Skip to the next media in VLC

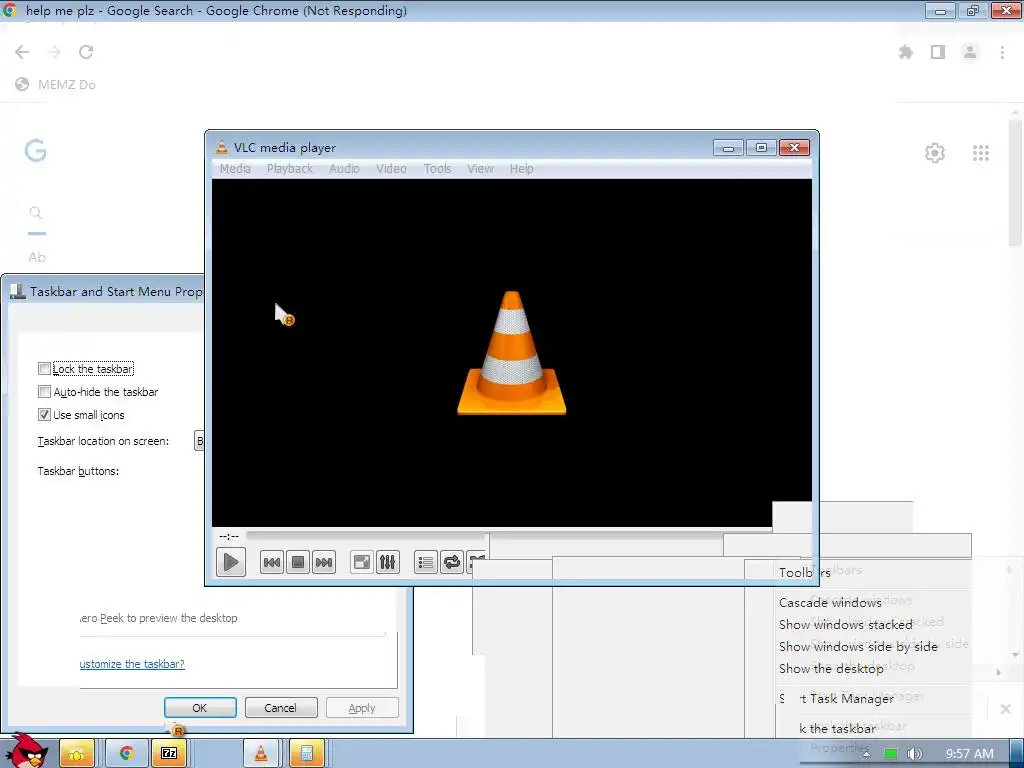click(x=324, y=562)
